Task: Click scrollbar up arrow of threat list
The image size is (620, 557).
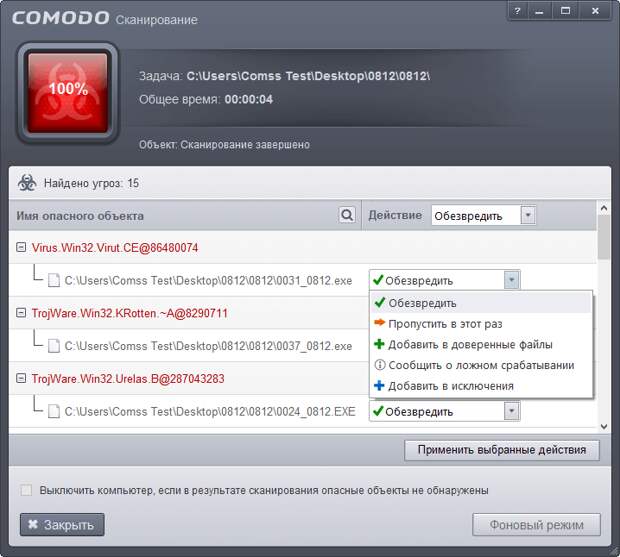Action: click(604, 208)
